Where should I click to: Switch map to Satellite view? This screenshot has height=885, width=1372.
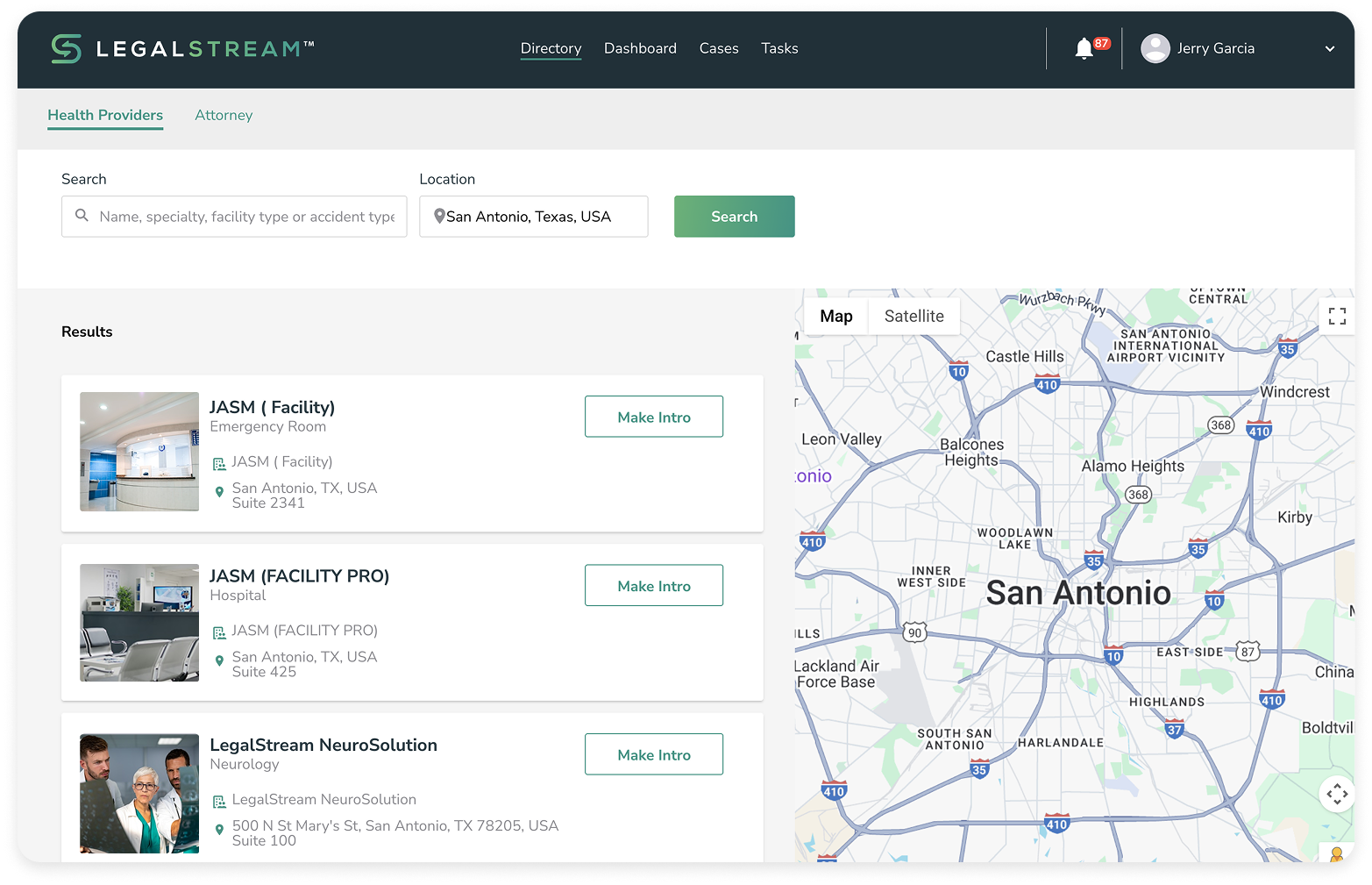913,317
